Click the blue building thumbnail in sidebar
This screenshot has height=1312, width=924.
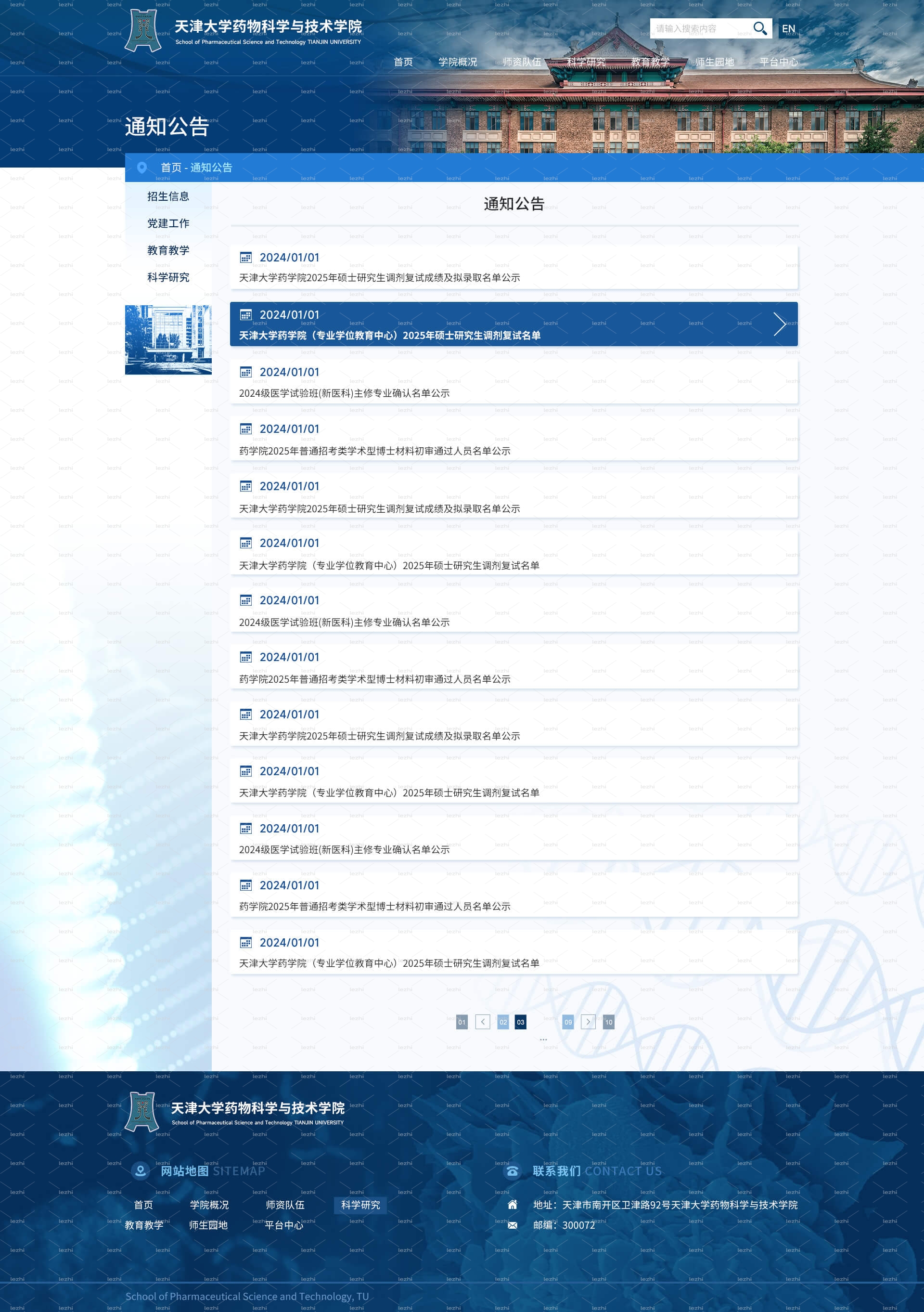tap(168, 340)
